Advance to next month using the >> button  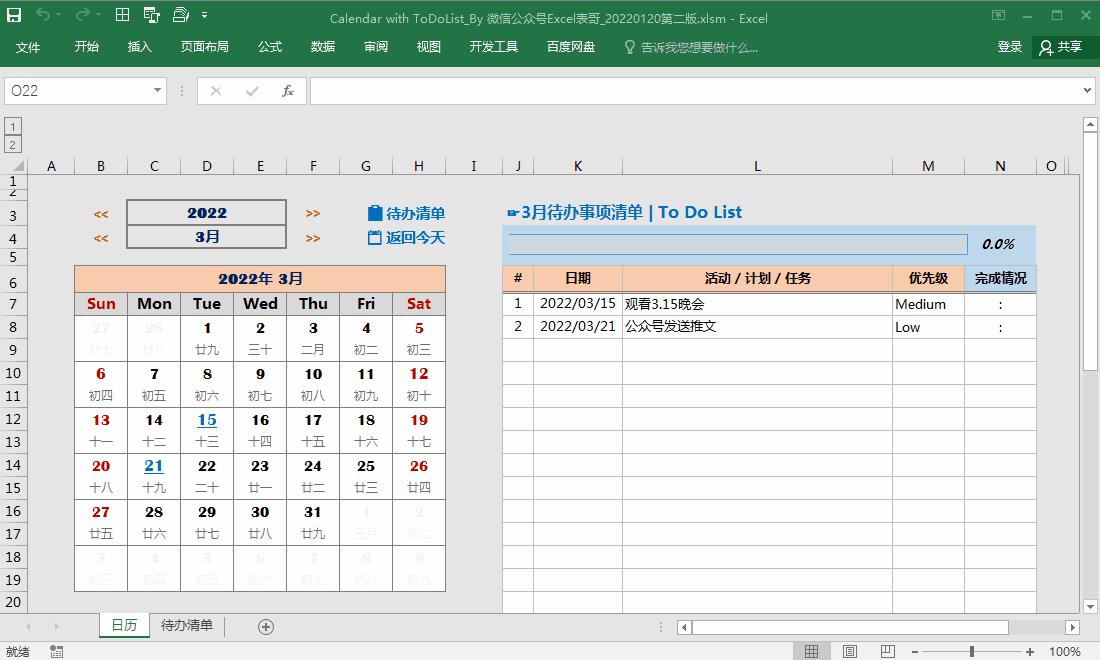pyautogui.click(x=313, y=238)
